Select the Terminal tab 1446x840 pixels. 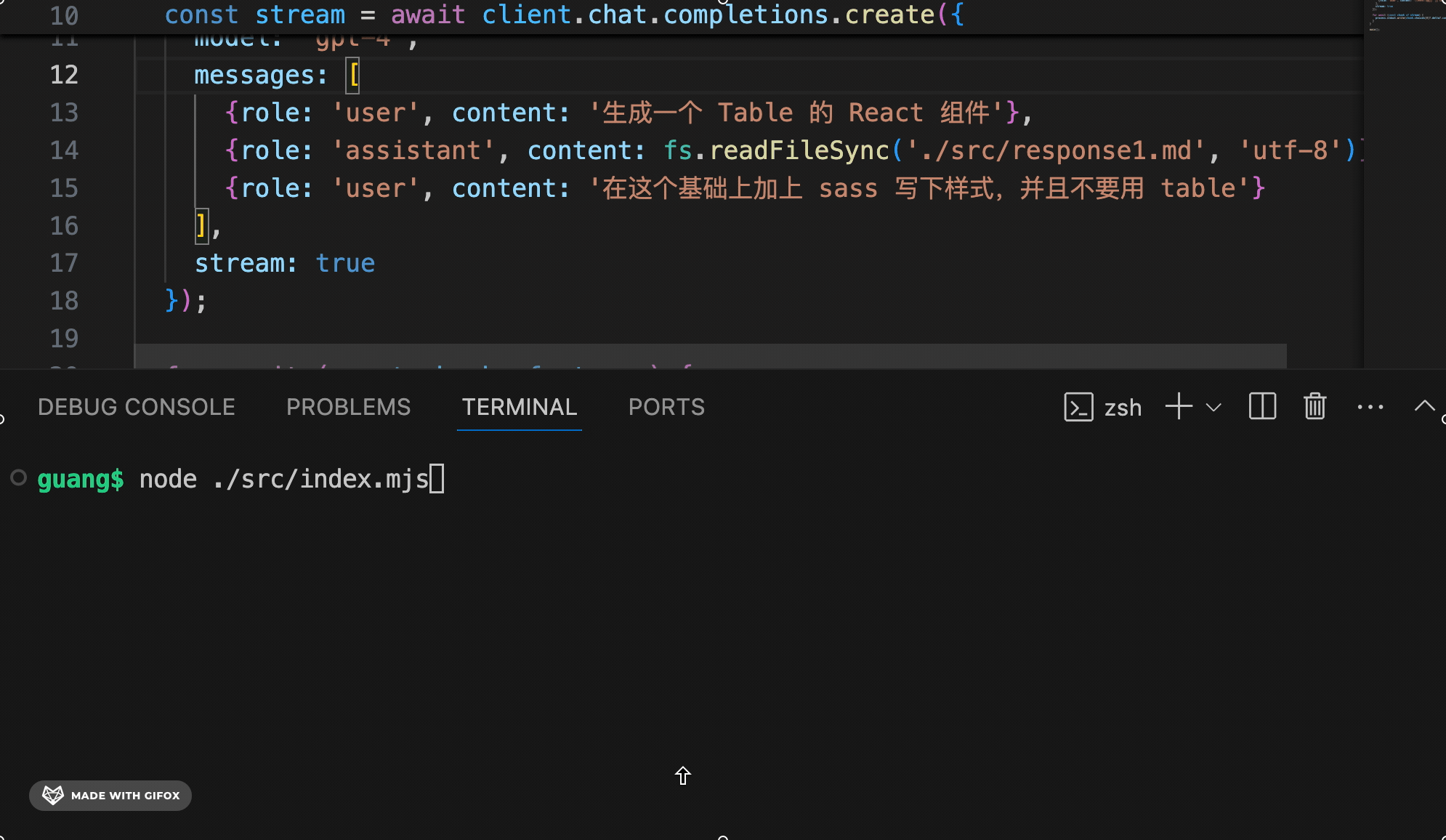[x=519, y=407]
